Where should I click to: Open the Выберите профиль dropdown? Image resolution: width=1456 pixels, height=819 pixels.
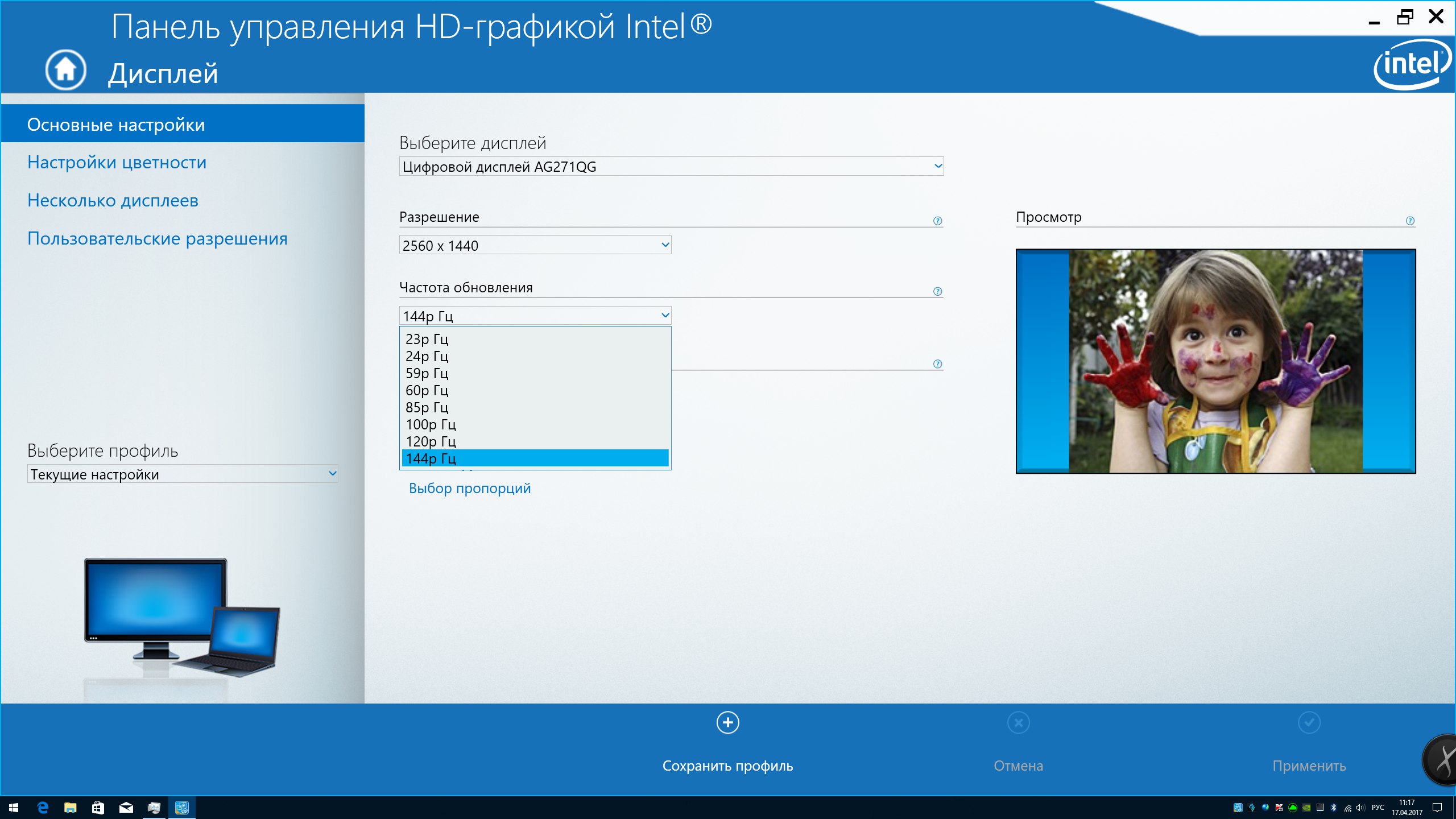(182, 474)
